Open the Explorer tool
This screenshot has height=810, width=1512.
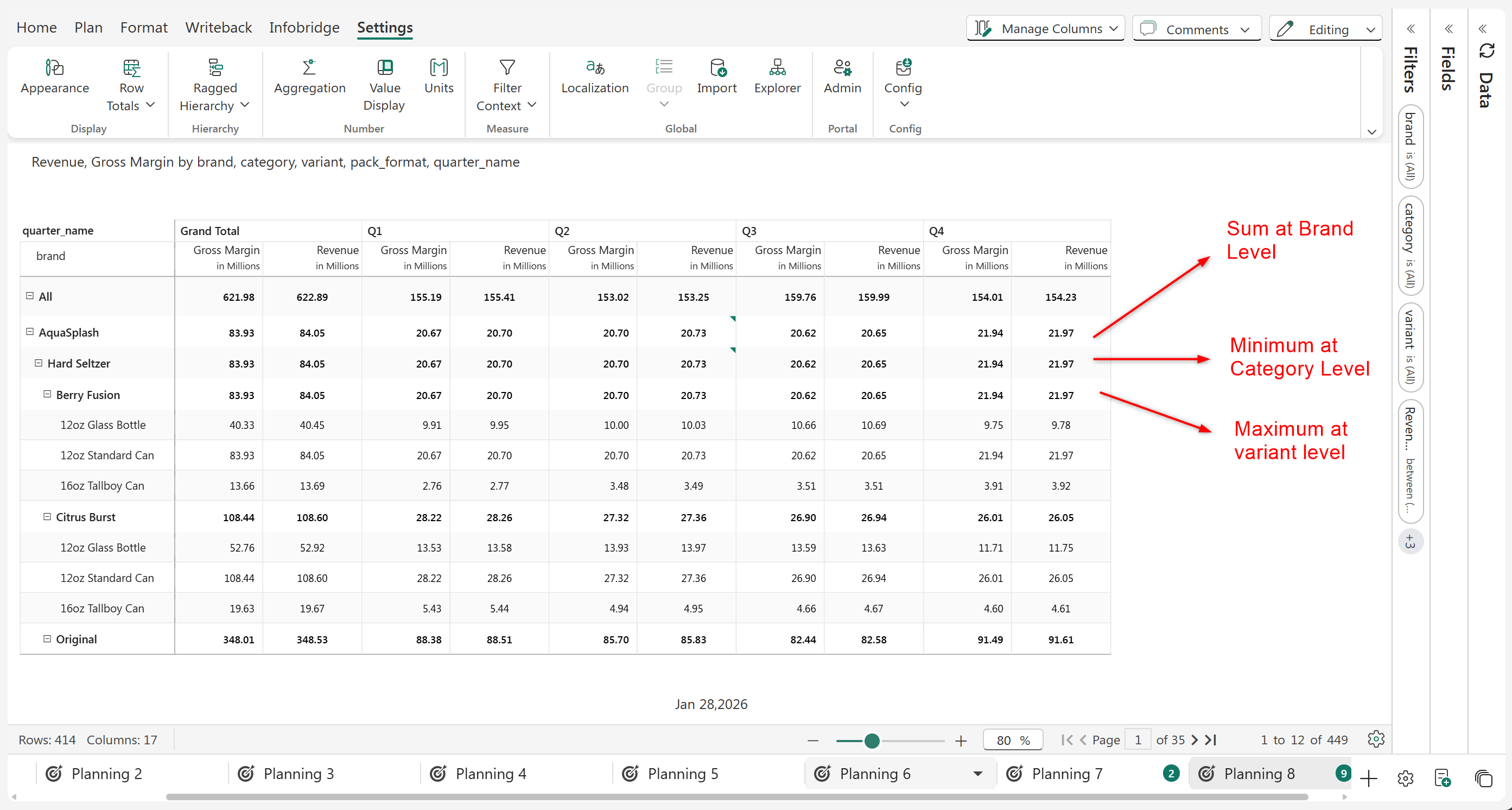[777, 68]
